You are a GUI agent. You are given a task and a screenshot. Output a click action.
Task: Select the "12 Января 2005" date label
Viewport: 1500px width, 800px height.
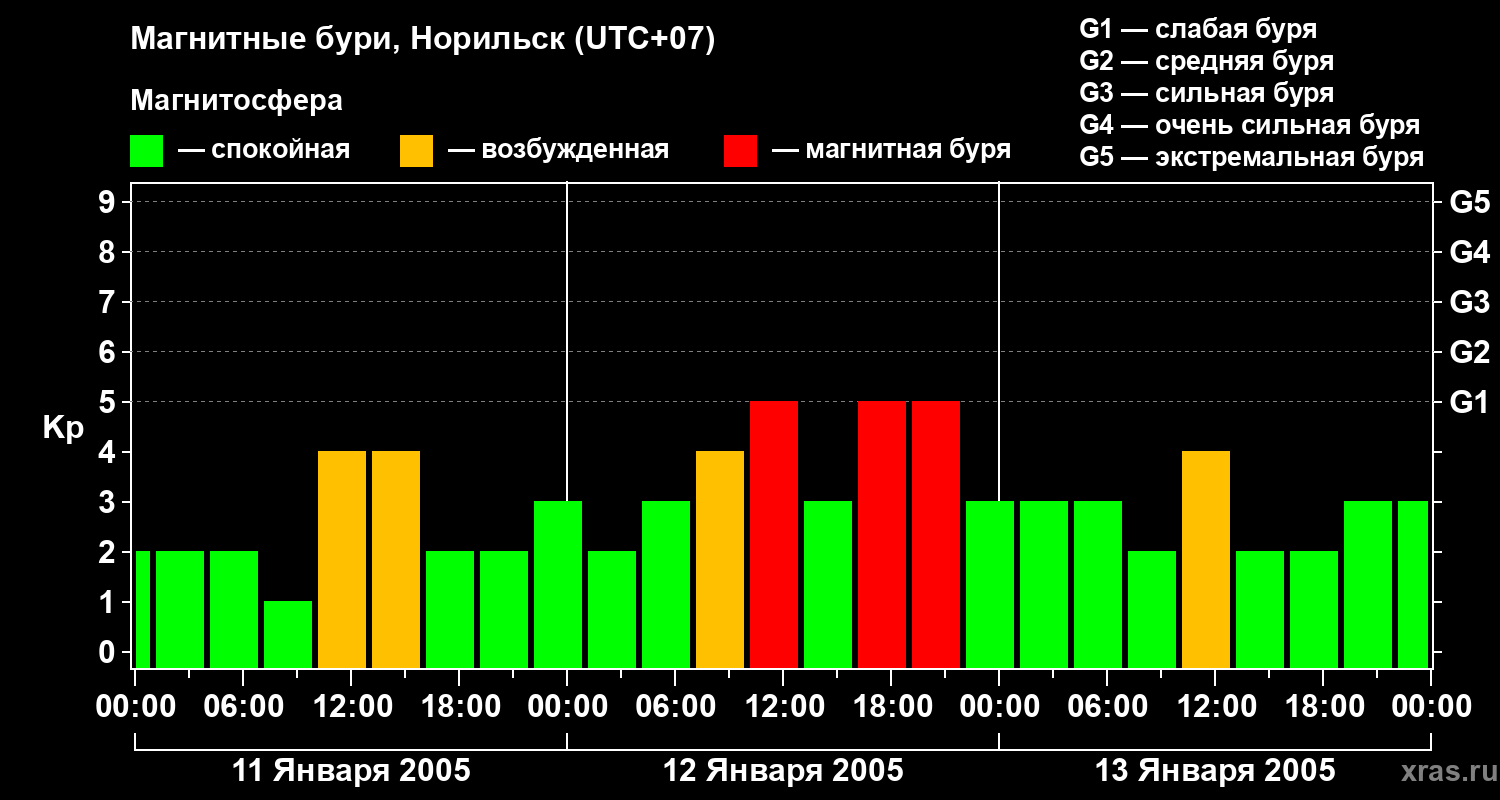[783, 771]
